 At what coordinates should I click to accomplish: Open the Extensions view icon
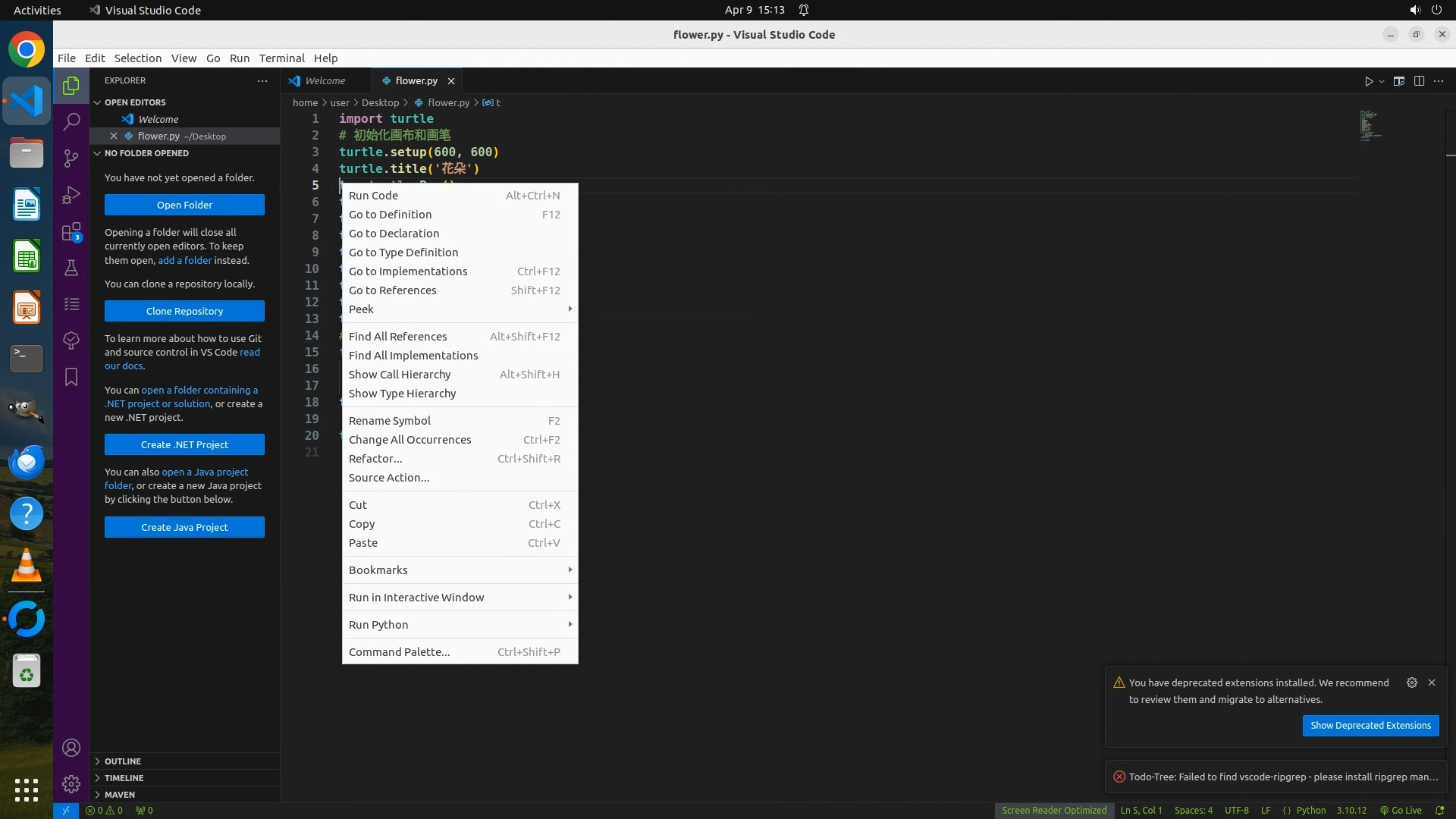click(71, 231)
